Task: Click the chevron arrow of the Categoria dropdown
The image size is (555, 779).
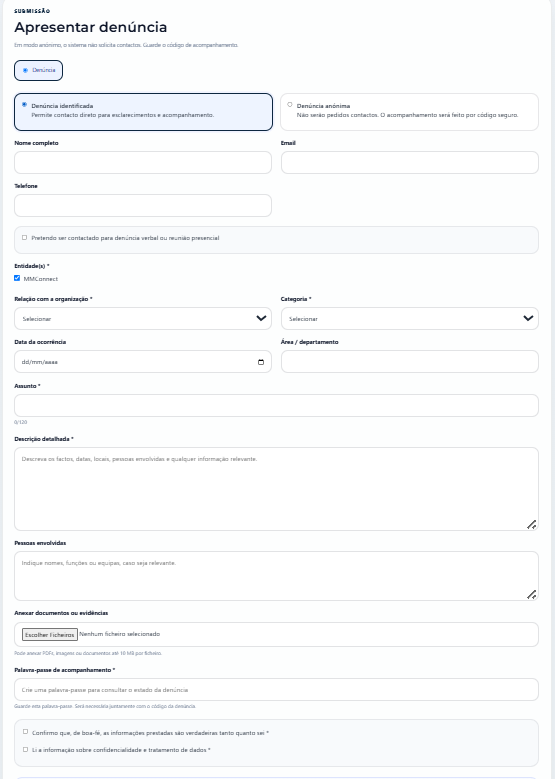Action: coord(528,318)
